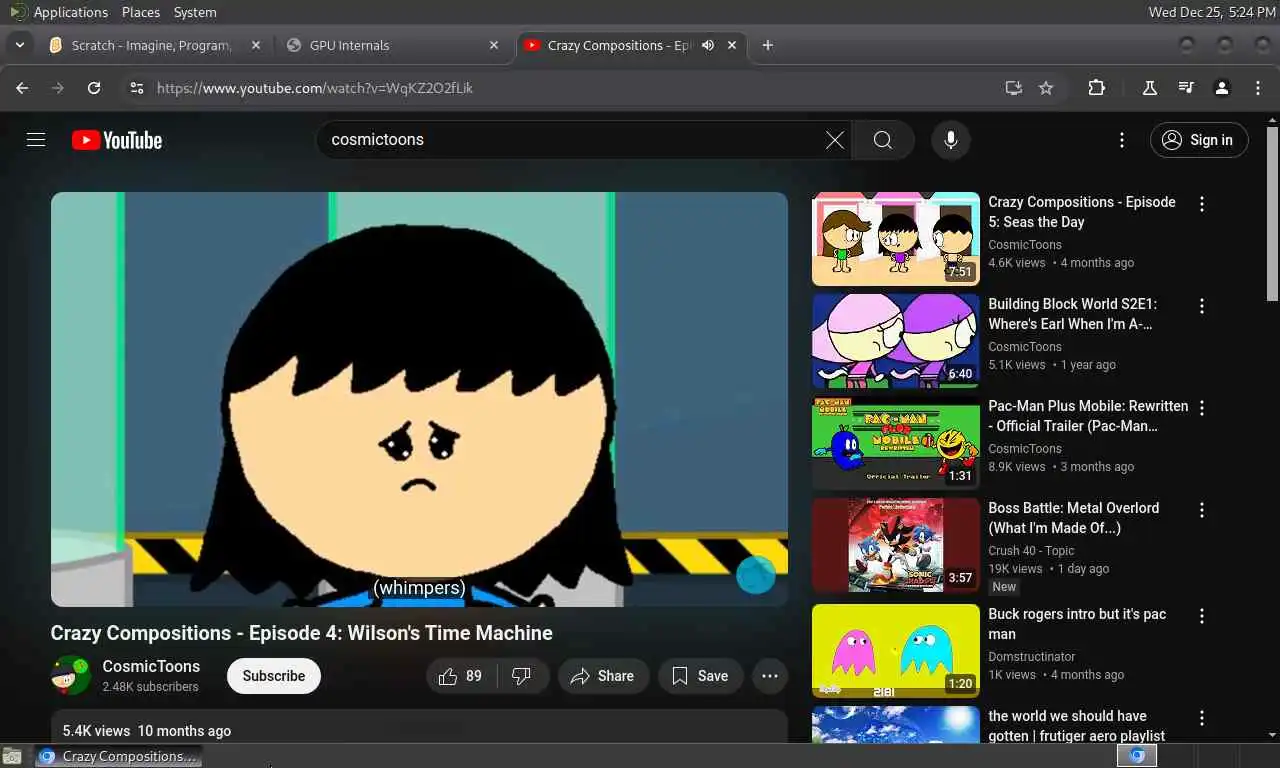Start voice search with microphone icon
Image resolution: width=1280 pixels, height=768 pixels.
(951, 140)
